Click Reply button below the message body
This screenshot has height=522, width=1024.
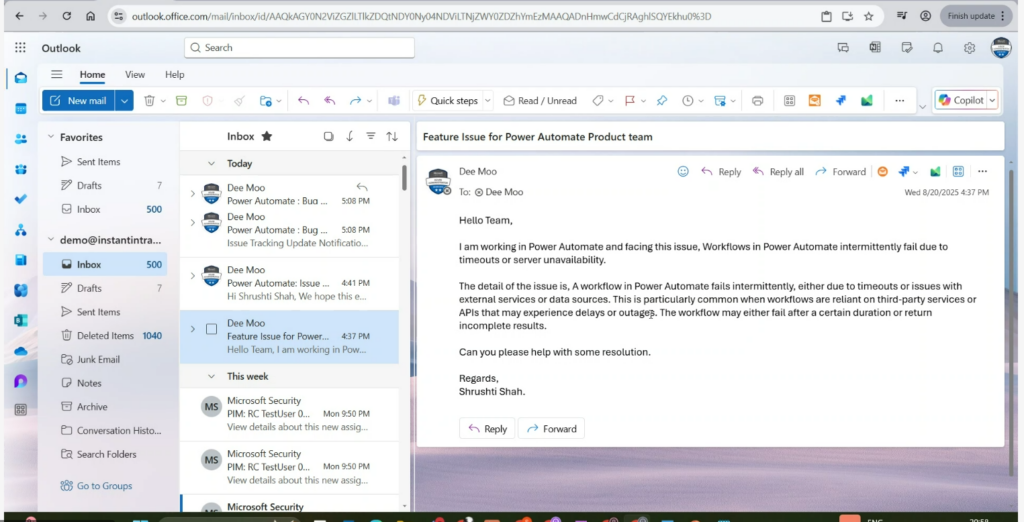(x=487, y=429)
